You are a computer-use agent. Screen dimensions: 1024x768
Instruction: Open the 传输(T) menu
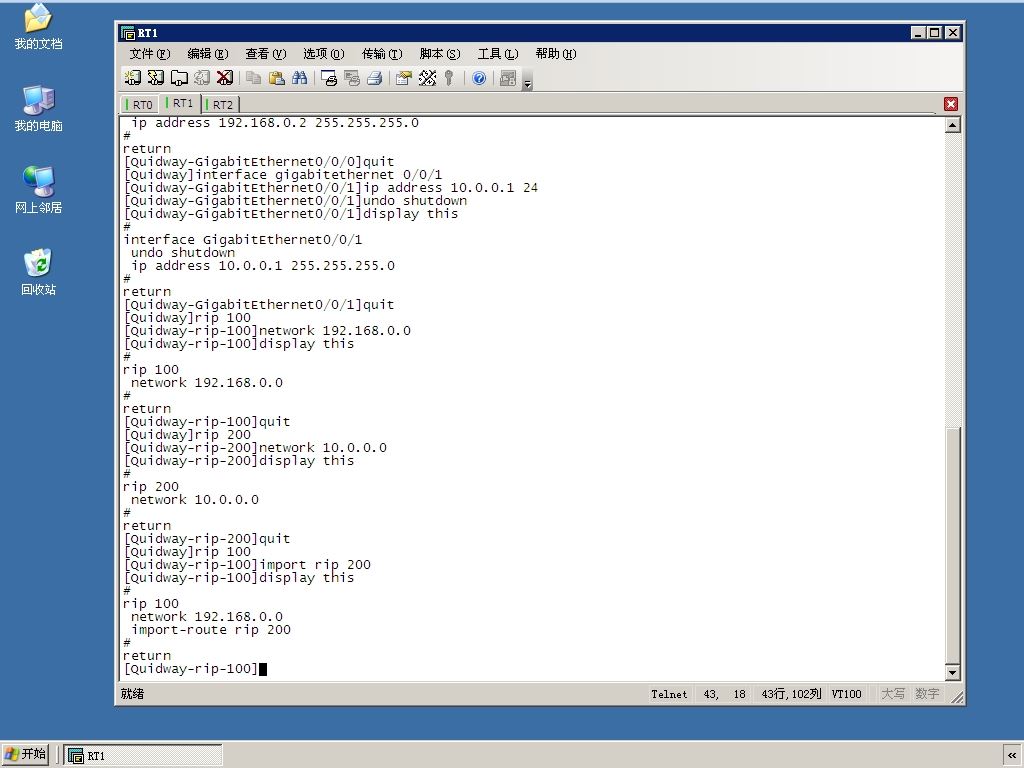click(382, 54)
